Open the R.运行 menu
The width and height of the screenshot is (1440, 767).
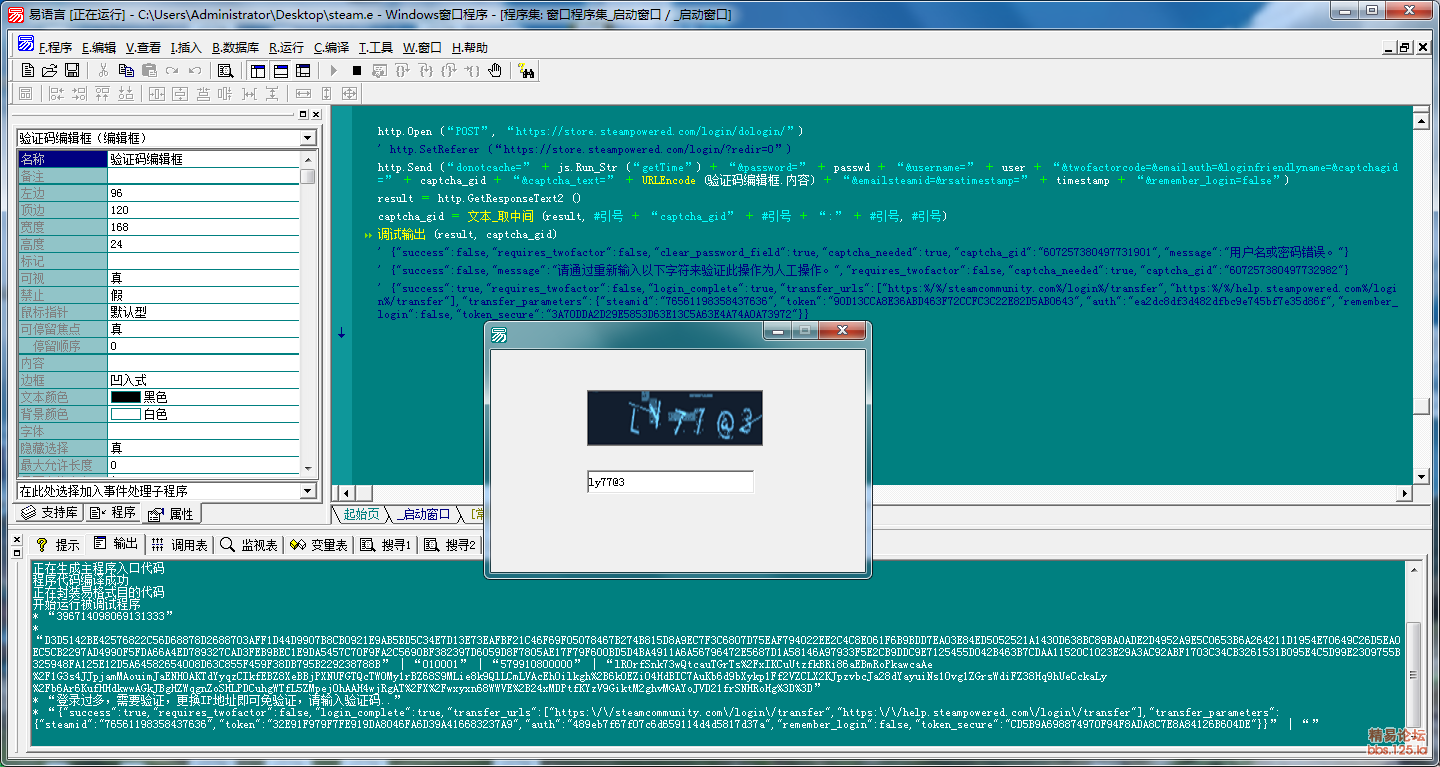(x=286, y=47)
